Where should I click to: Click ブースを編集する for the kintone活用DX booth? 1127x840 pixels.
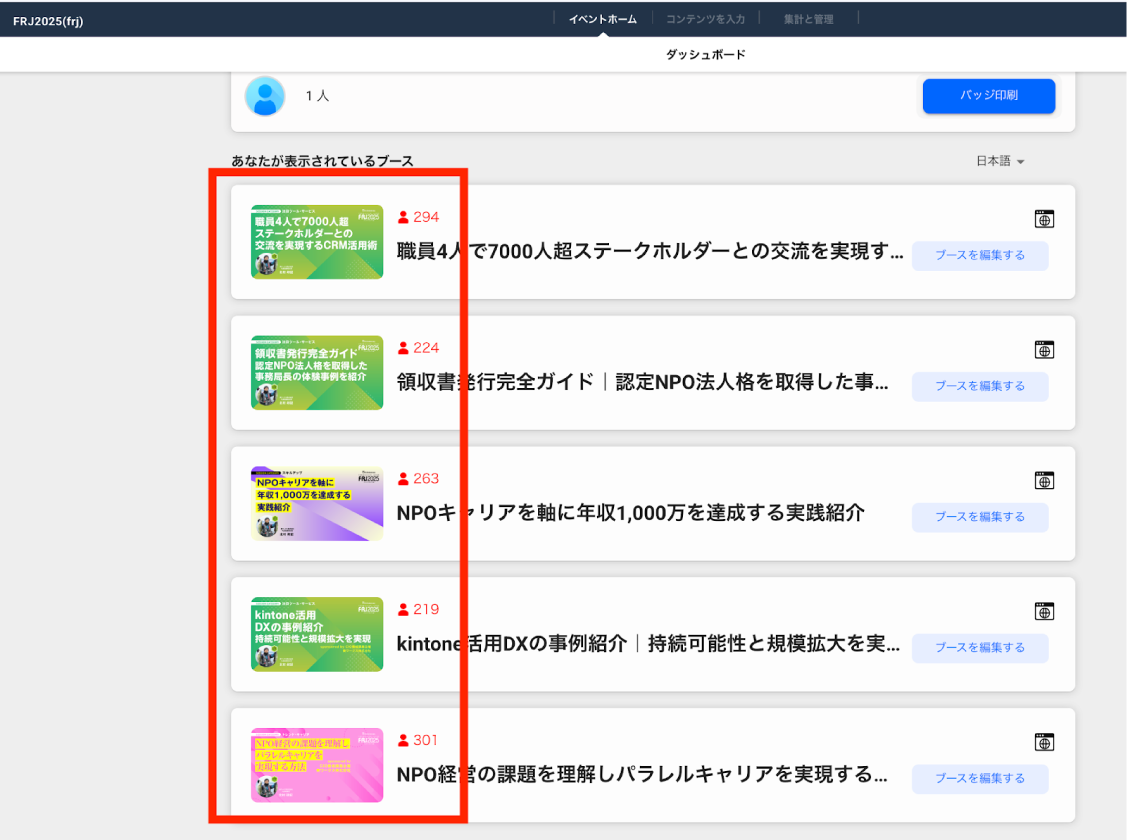click(x=979, y=648)
